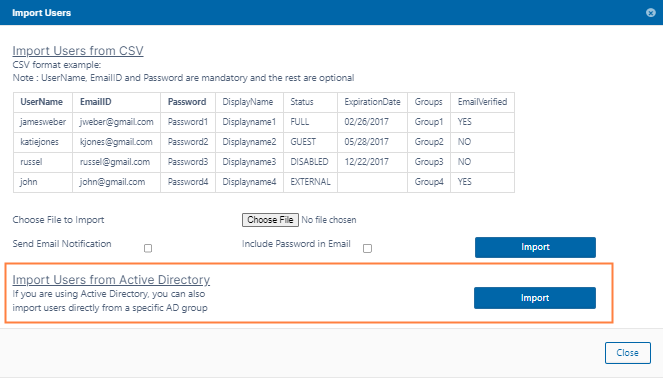Tick Include Password in Email checkbox
The width and height of the screenshot is (663, 378).
[367, 248]
